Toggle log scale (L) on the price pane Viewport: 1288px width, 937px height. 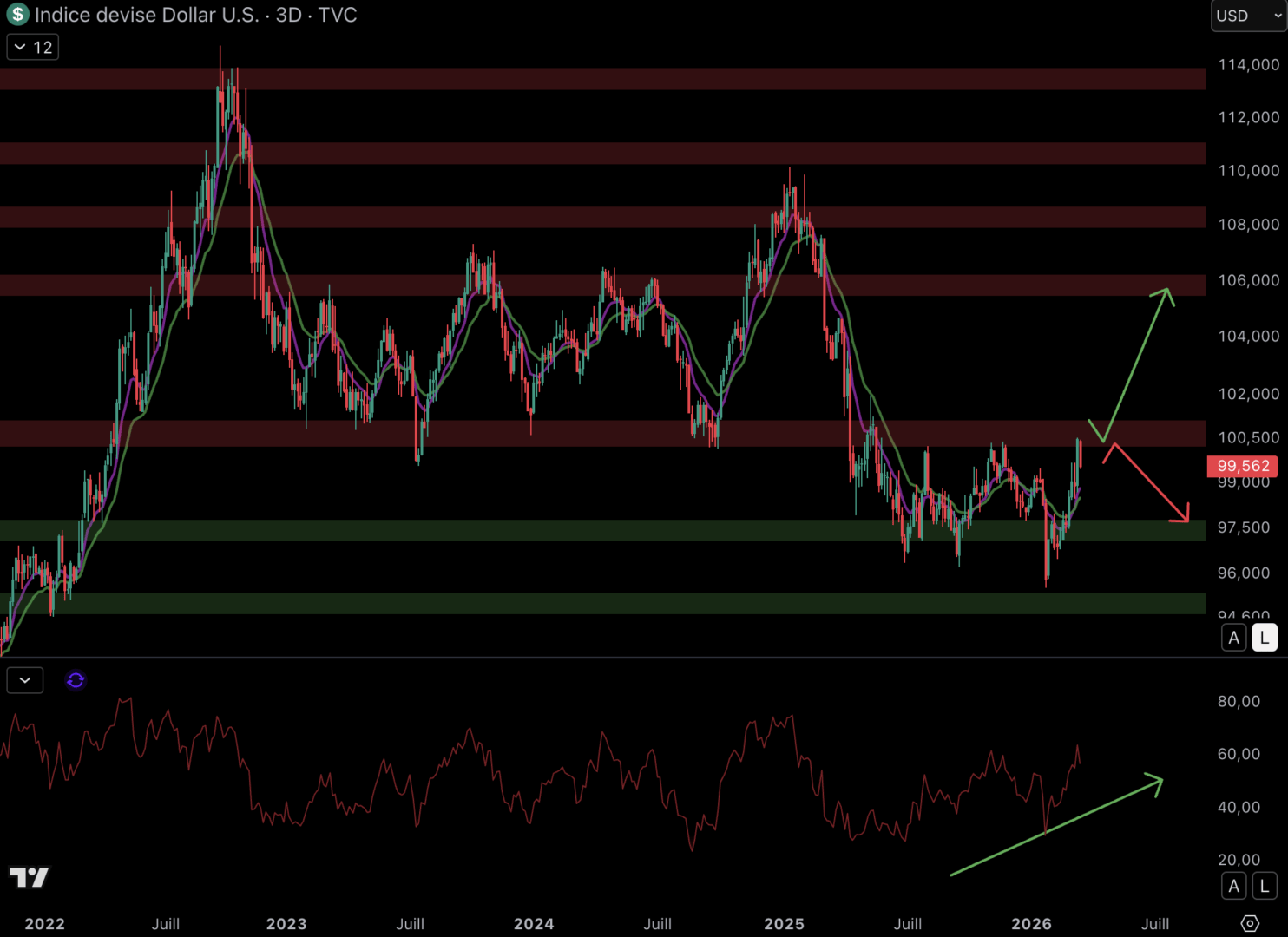tap(1265, 638)
